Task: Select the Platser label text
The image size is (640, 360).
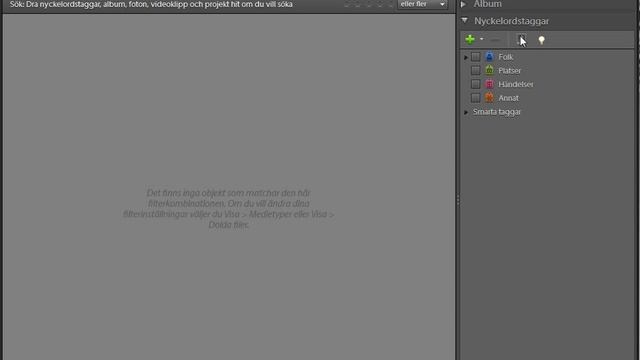Action: point(509,71)
